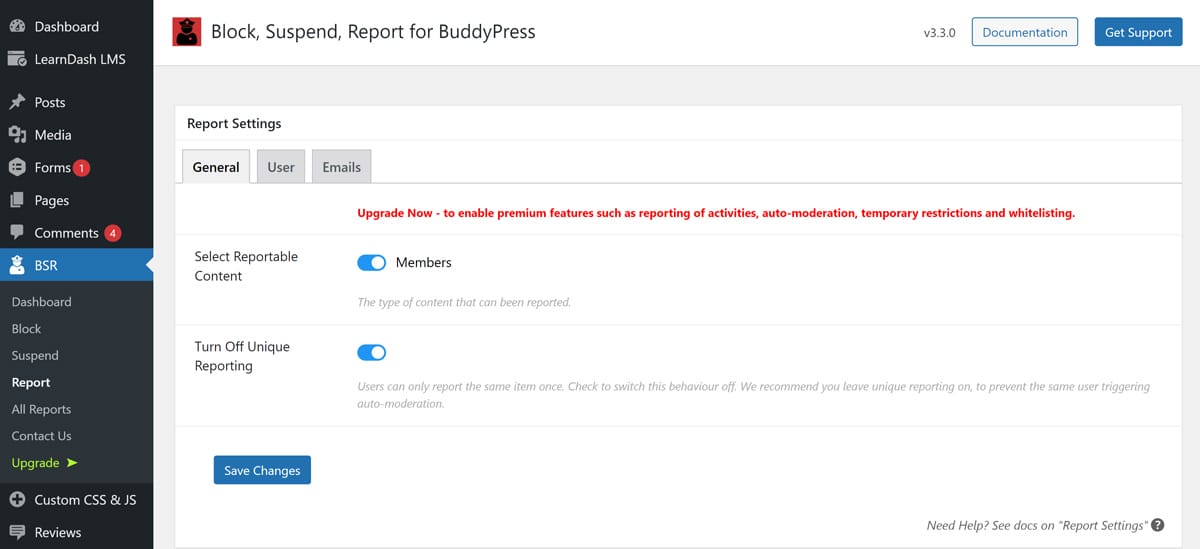
Task: Toggle the Members reportable content switch
Action: pyautogui.click(x=371, y=263)
